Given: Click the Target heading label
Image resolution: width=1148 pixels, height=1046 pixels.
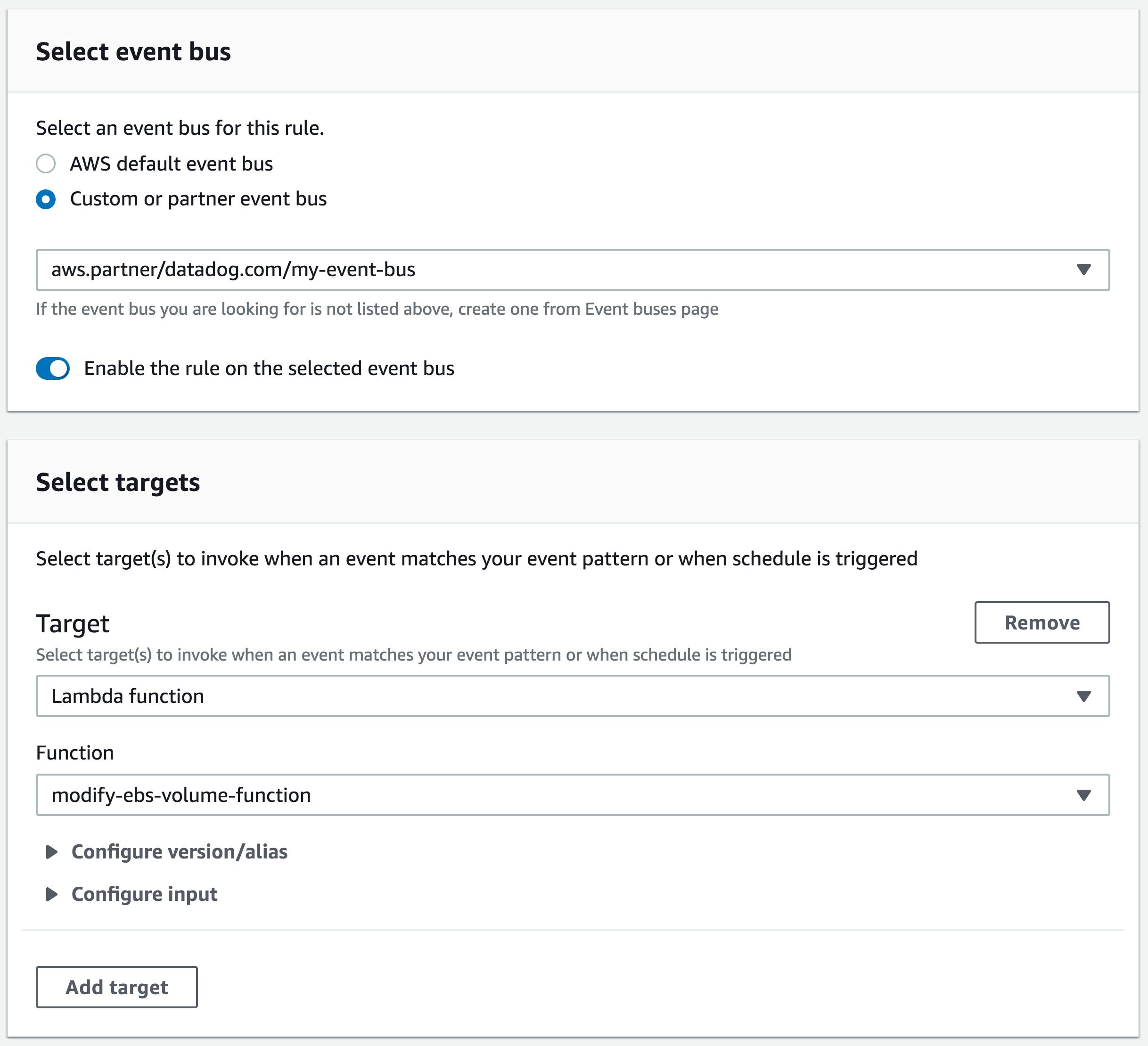Looking at the screenshot, I should tap(72, 622).
